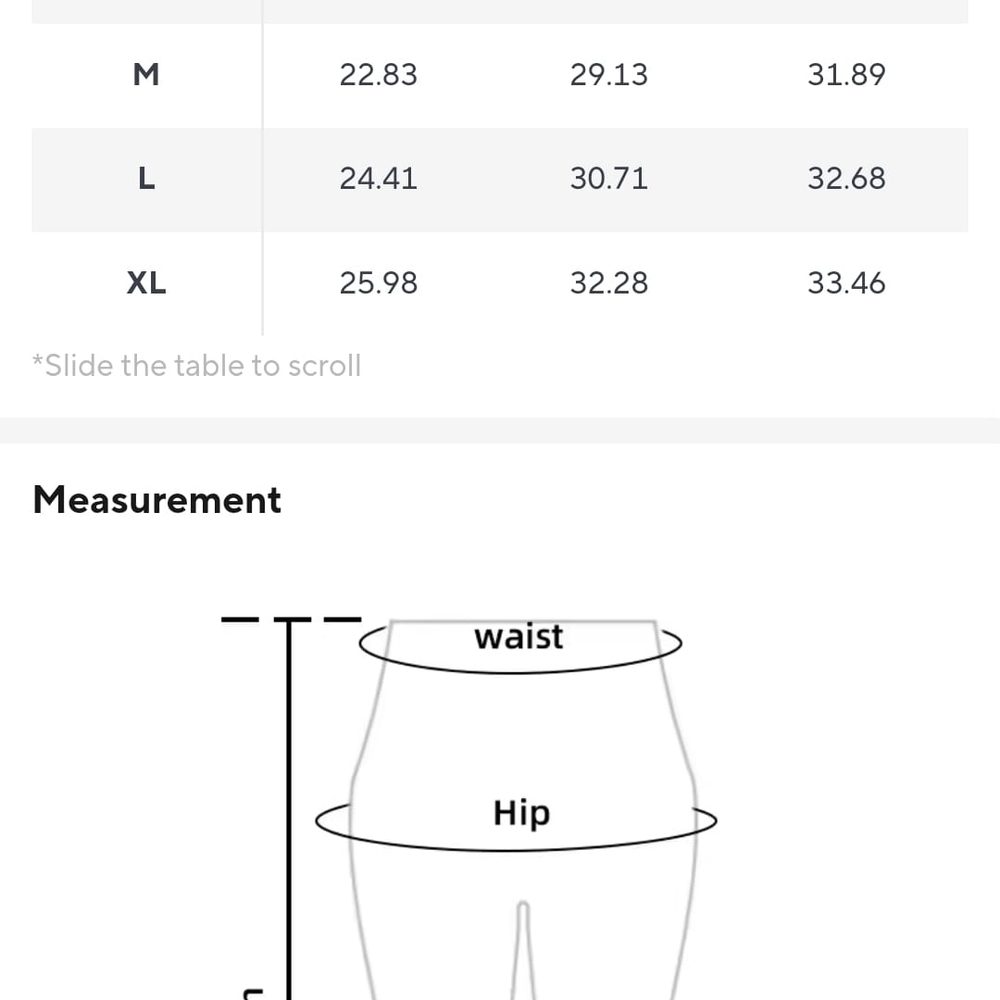Click the Measurement section heading

tap(157, 499)
